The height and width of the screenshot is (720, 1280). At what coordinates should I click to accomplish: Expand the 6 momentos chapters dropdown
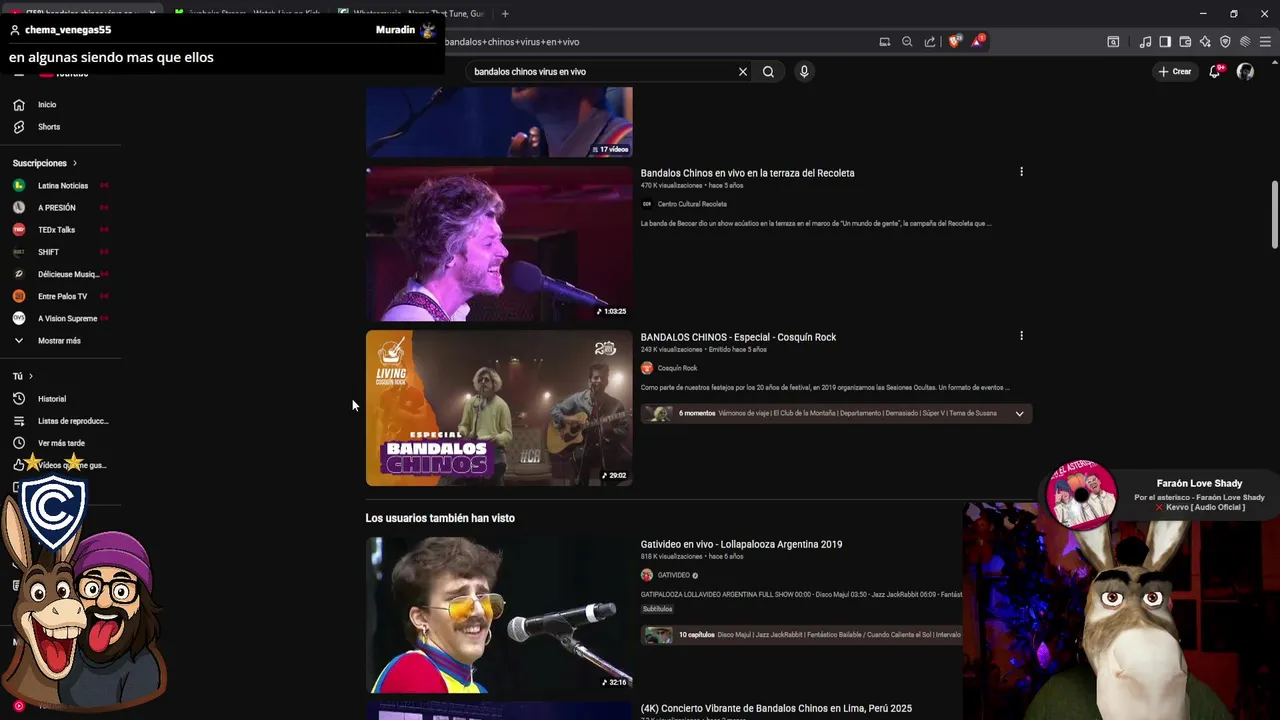tap(1019, 413)
